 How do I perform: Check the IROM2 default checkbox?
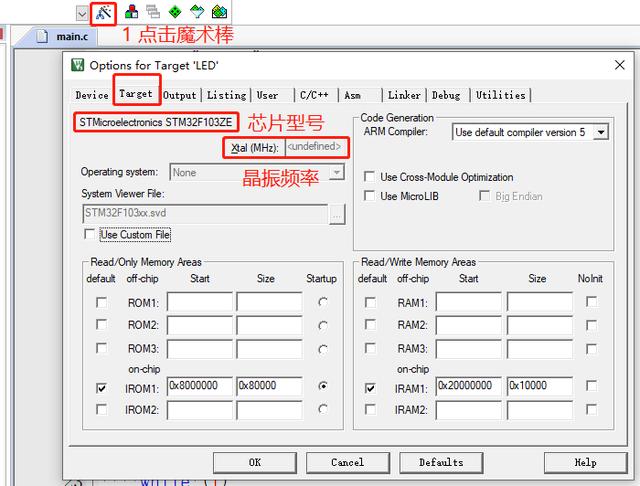[x=101, y=409]
